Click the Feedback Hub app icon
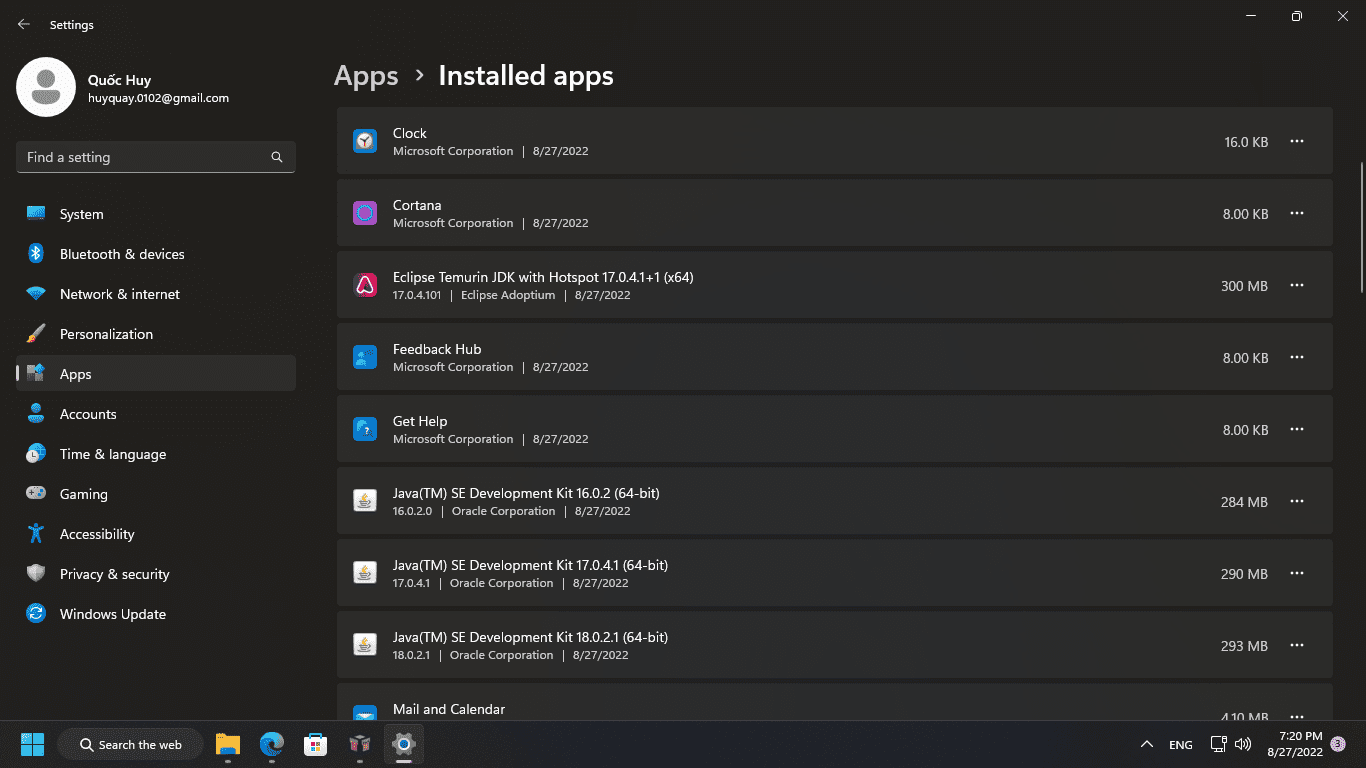 click(365, 358)
